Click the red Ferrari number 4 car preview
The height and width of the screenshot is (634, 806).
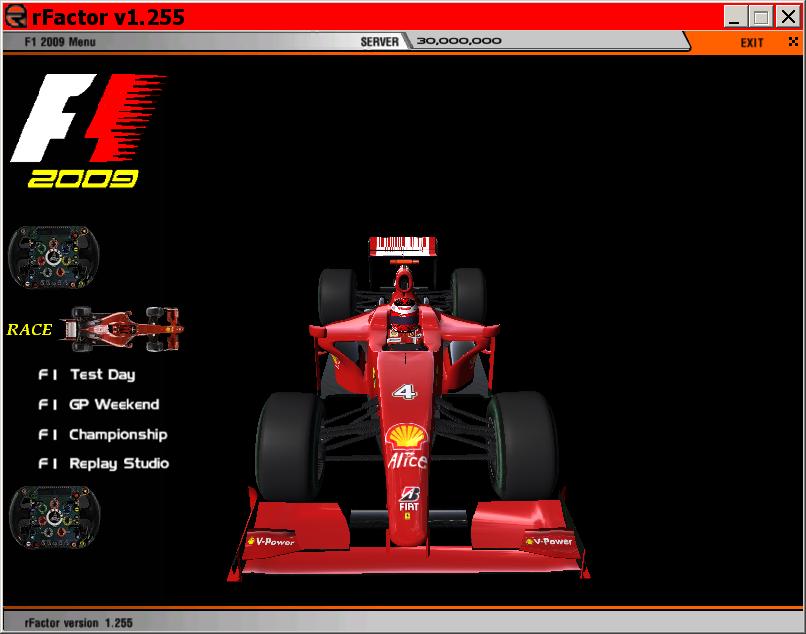point(409,409)
